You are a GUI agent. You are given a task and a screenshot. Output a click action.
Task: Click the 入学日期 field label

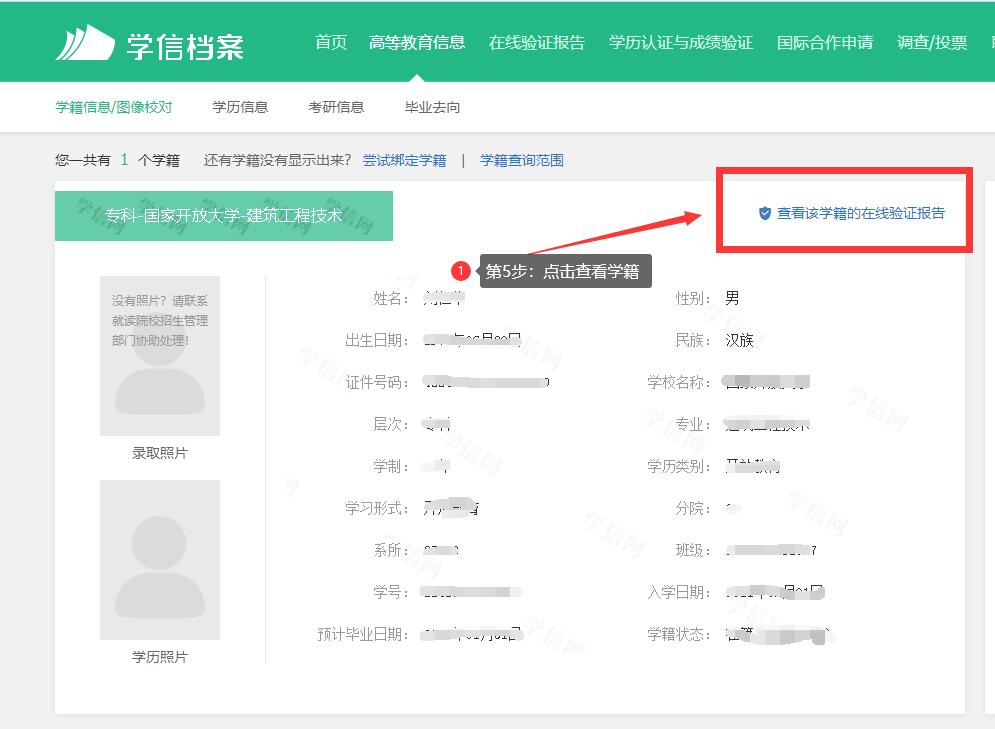coord(679,592)
